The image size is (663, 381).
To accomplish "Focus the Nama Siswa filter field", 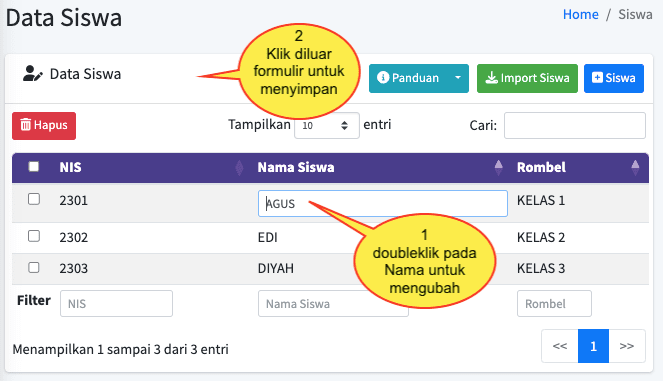I will point(333,303).
